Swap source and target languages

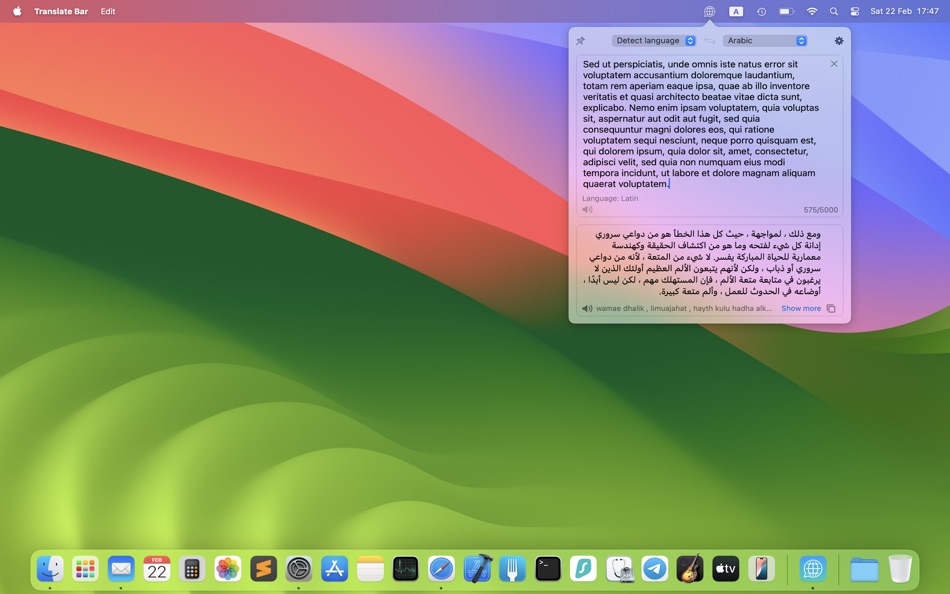pyautogui.click(x=709, y=41)
